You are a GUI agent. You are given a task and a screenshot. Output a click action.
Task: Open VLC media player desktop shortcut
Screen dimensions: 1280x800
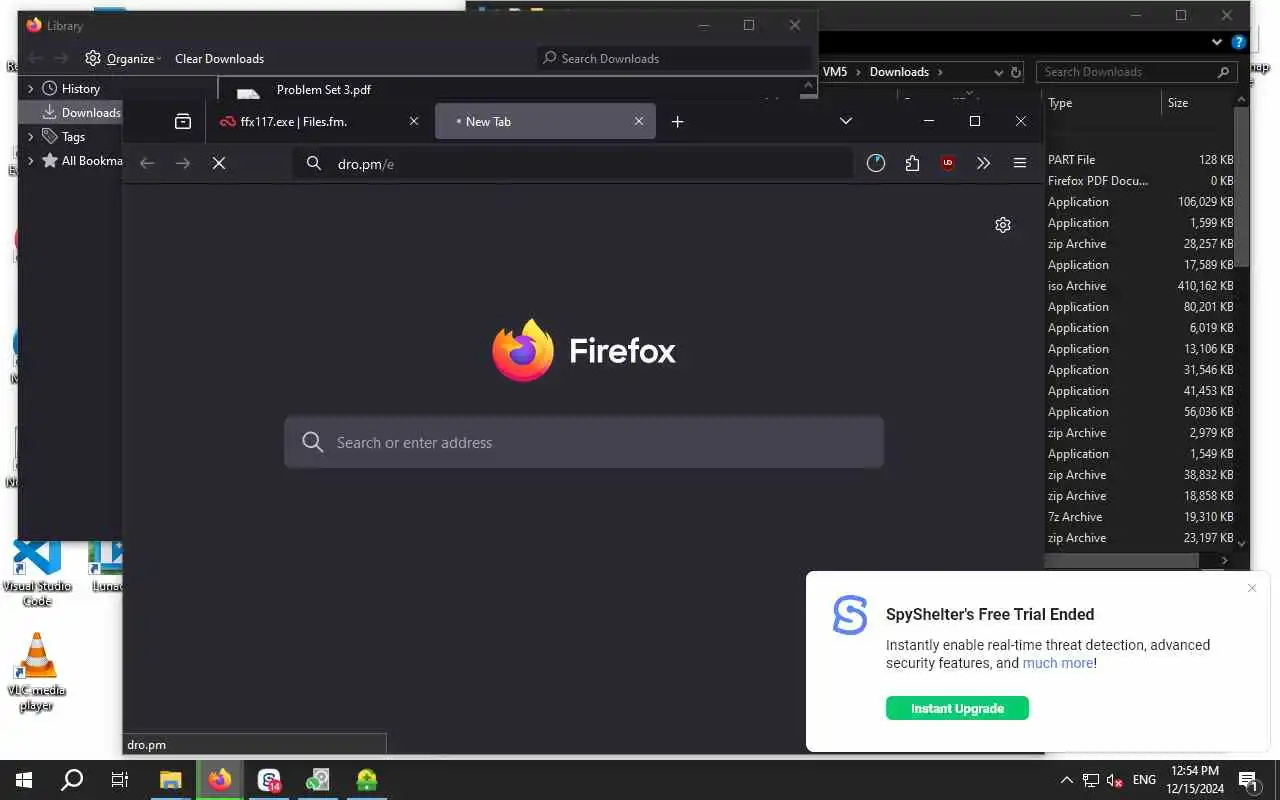click(x=36, y=672)
